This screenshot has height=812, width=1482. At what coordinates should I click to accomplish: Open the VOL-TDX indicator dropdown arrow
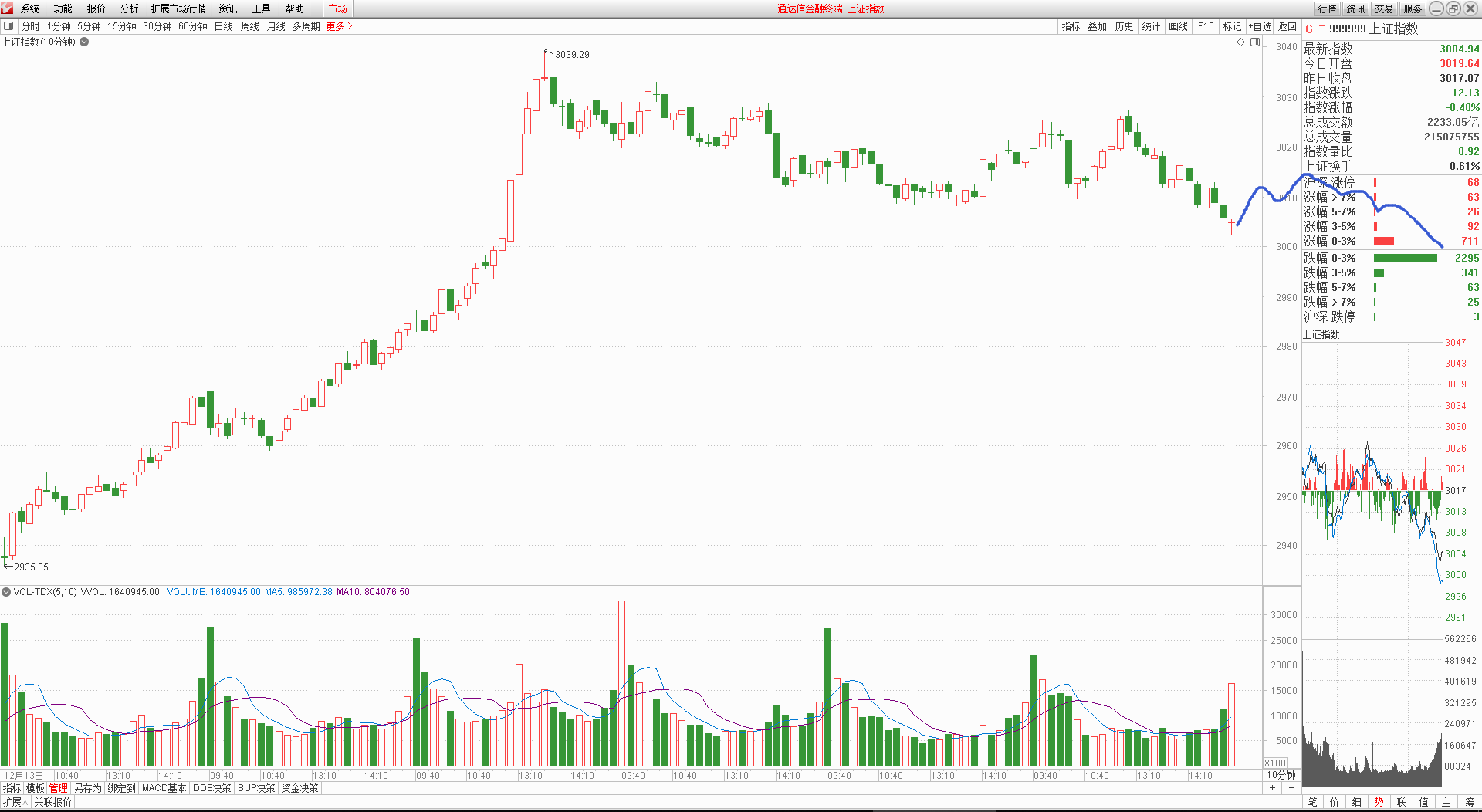pyautogui.click(x=6, y=592)
